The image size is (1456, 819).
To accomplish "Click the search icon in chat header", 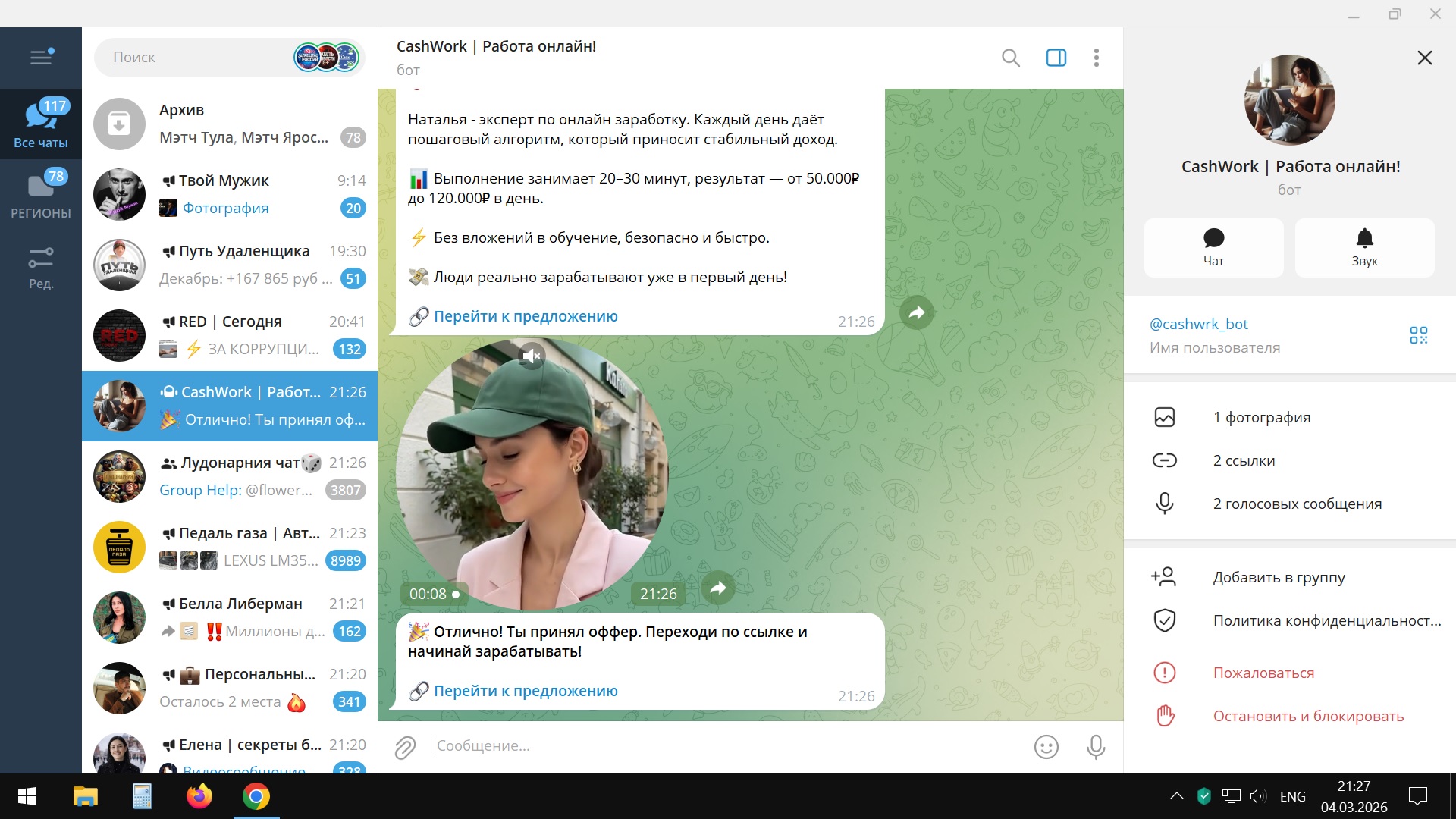I will click(x=1010, y=58).
